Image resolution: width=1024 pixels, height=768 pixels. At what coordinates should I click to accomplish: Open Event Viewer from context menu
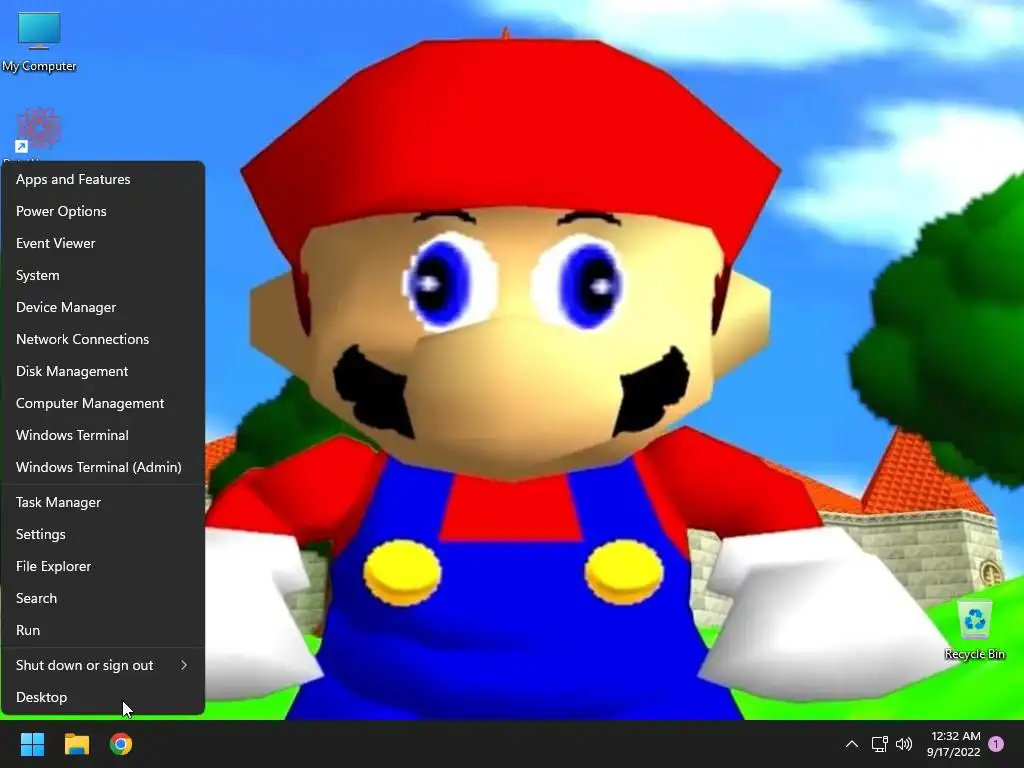click(x=103, y=243)
